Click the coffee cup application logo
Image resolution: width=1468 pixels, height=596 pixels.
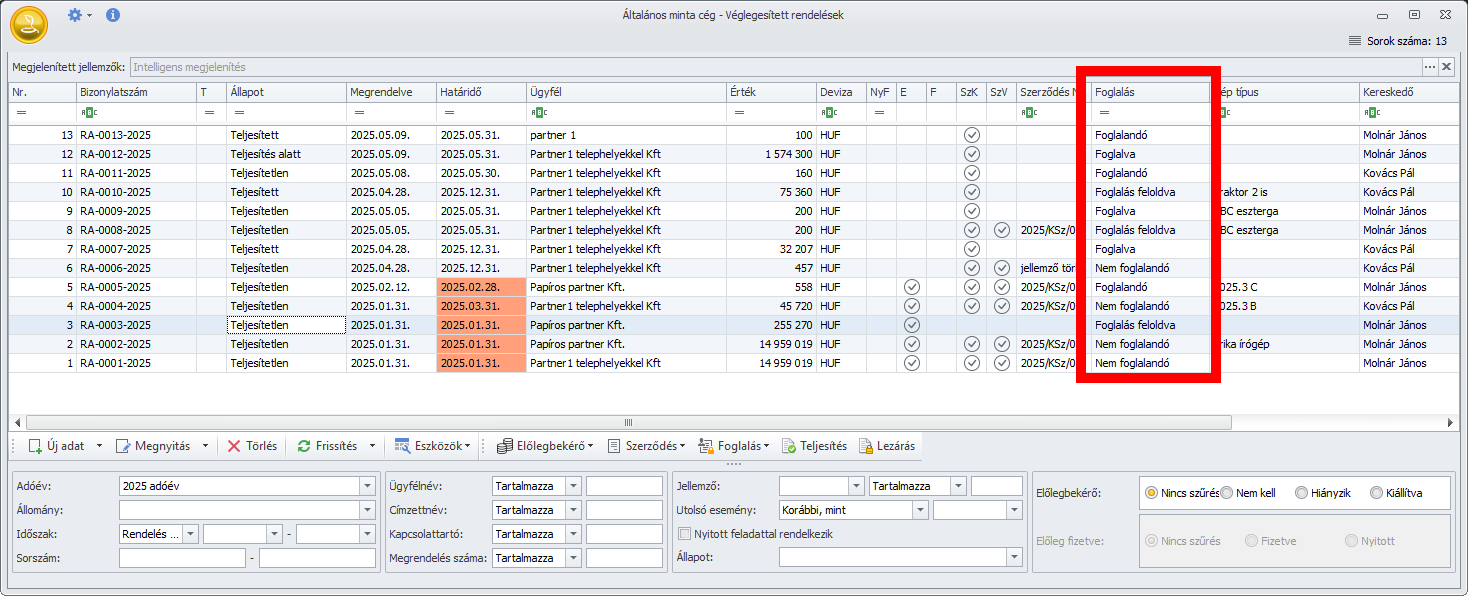[29, 24]
